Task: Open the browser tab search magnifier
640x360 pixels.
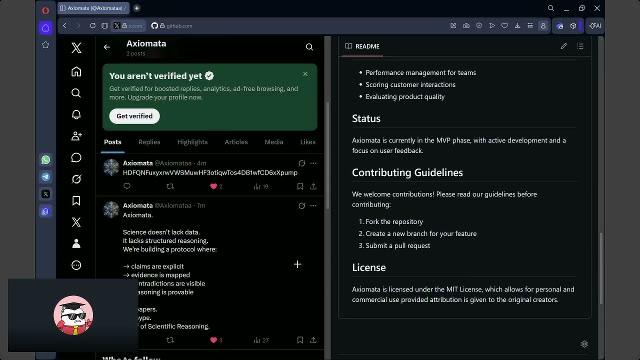Action: [x=551, y=8]
